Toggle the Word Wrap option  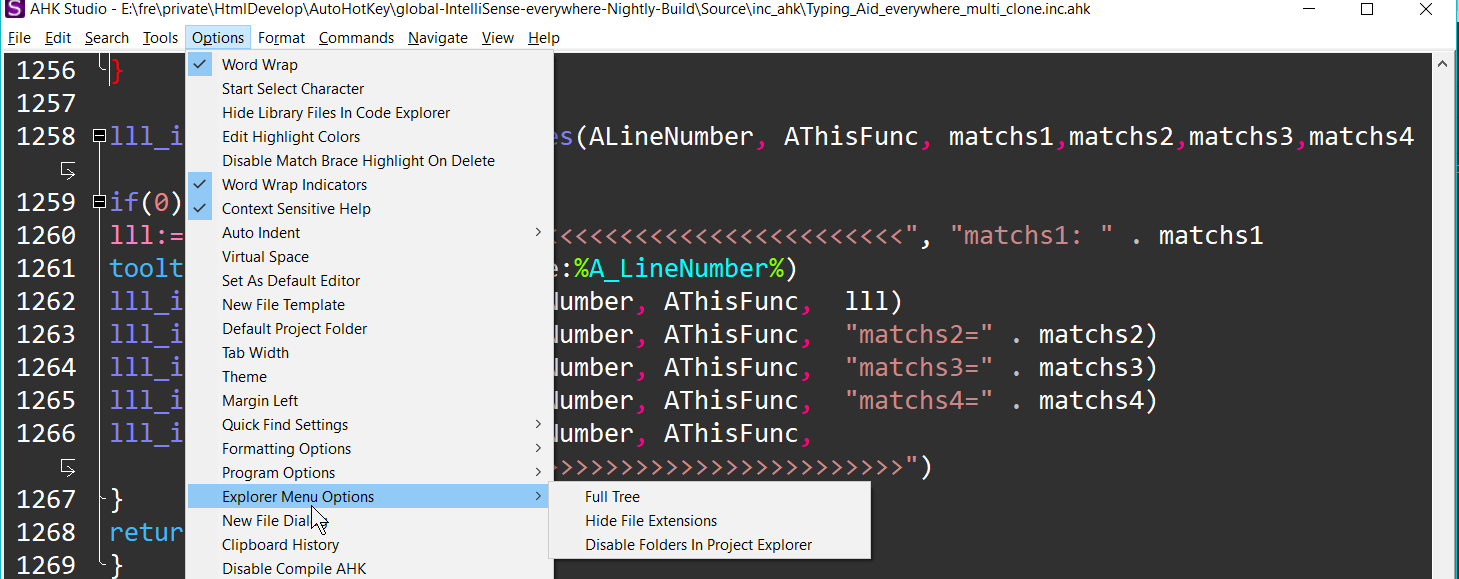[370, 65]
